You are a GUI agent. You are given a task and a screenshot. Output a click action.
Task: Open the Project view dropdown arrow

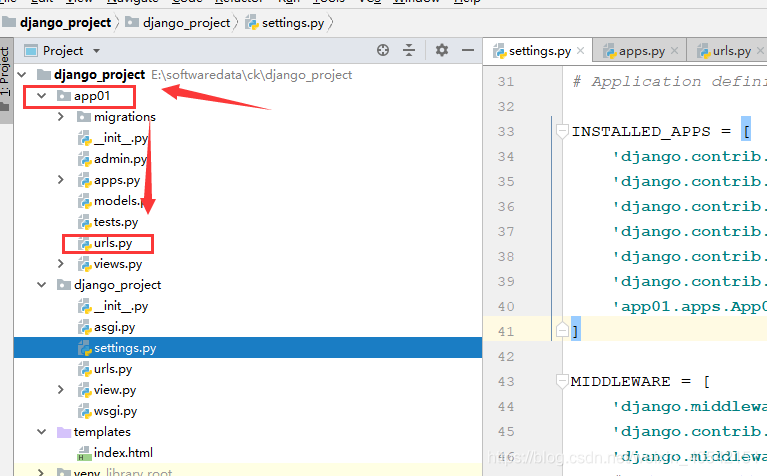coord(96,51)
